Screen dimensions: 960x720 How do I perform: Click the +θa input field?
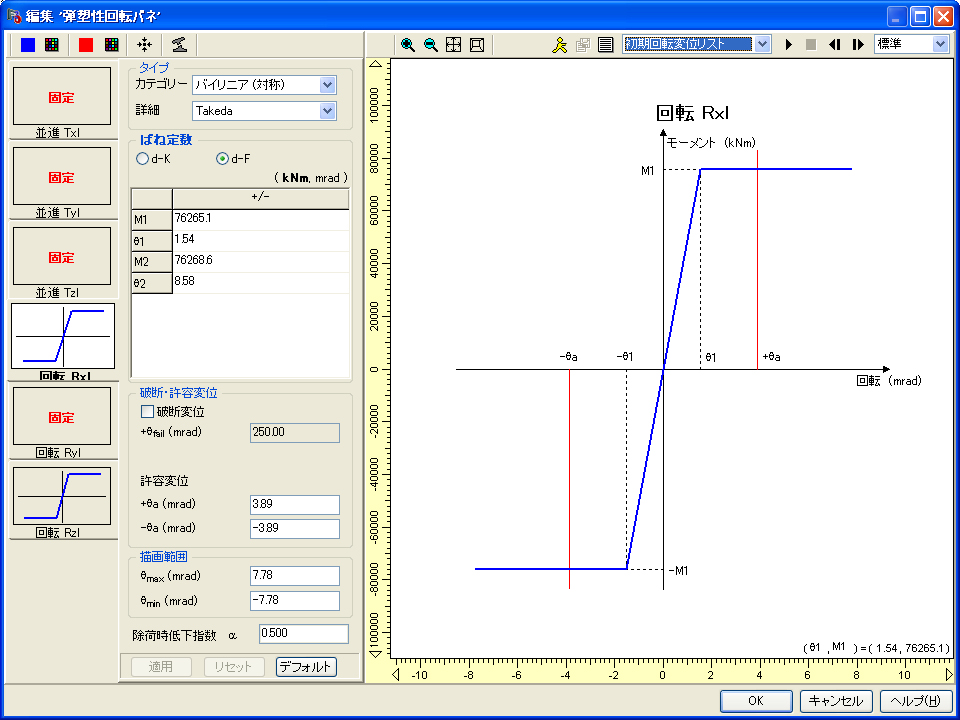[x=294, y=505]
